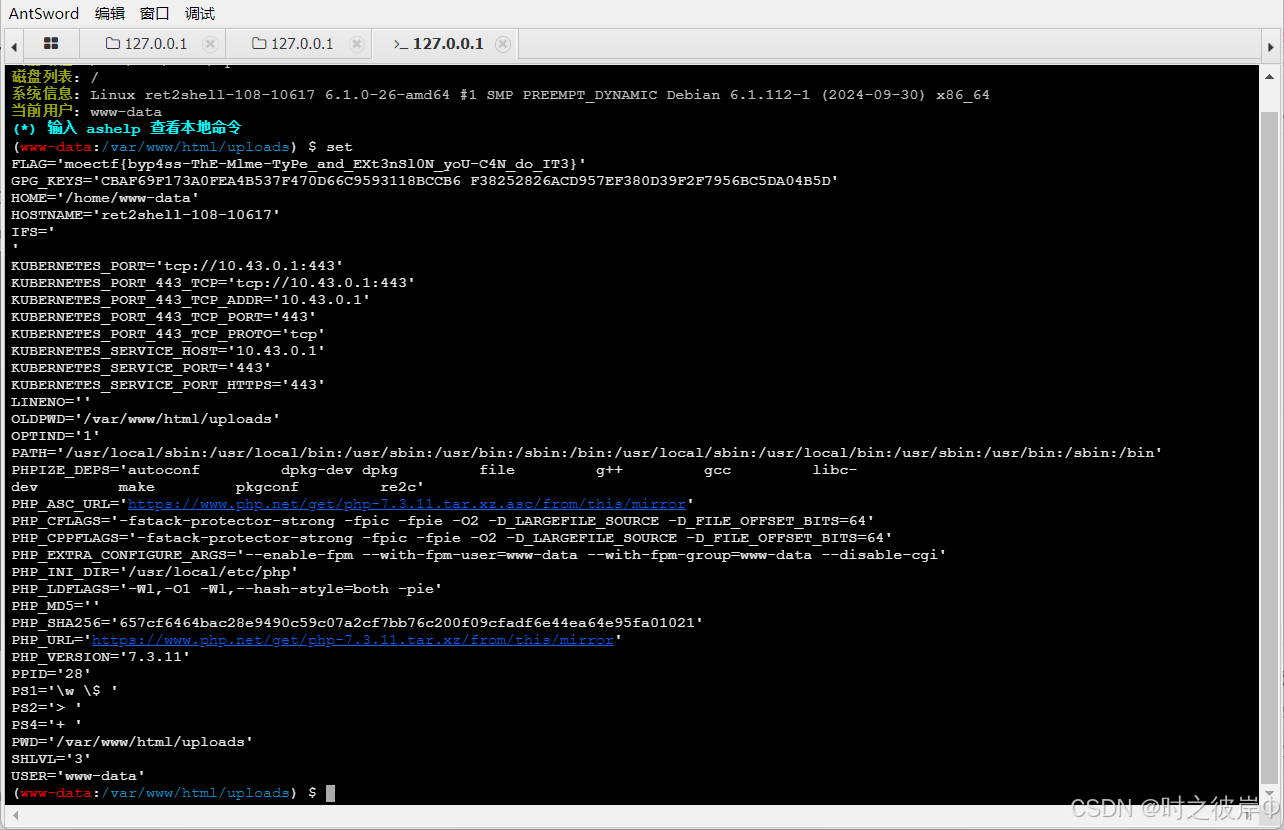Click the SHLVL='3' line
This screenshot has width=1284, height=830.
tap(51, 759)
